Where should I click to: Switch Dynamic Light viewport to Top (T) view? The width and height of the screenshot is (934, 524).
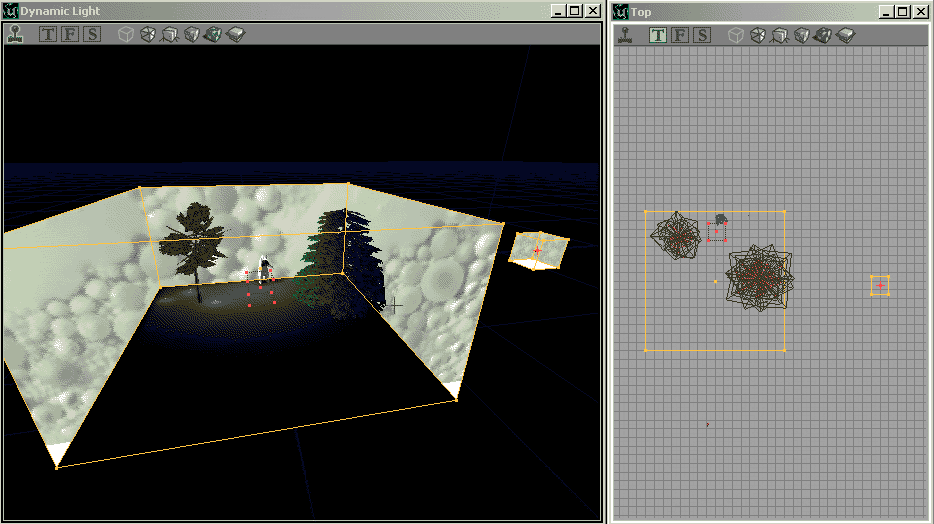(x=48, y=34)
